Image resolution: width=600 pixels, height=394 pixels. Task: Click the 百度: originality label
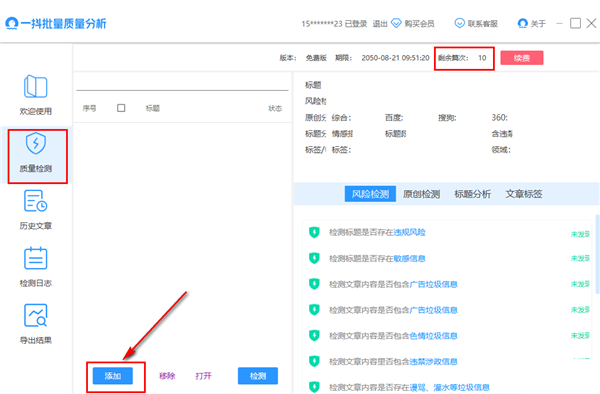(x=394, y=117)
